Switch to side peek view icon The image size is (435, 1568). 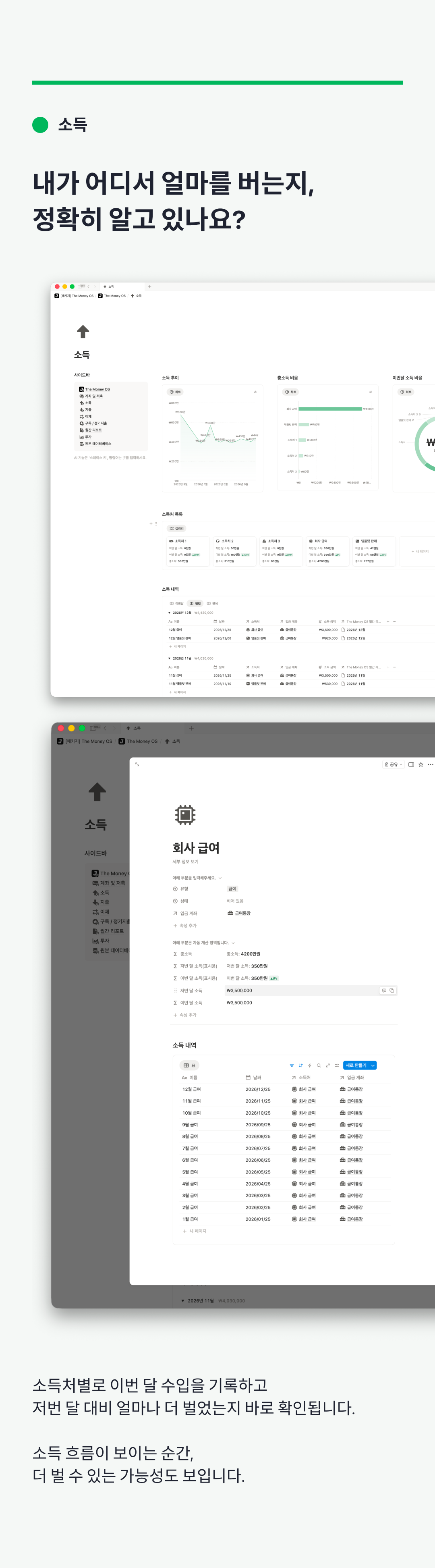[411, 764]
